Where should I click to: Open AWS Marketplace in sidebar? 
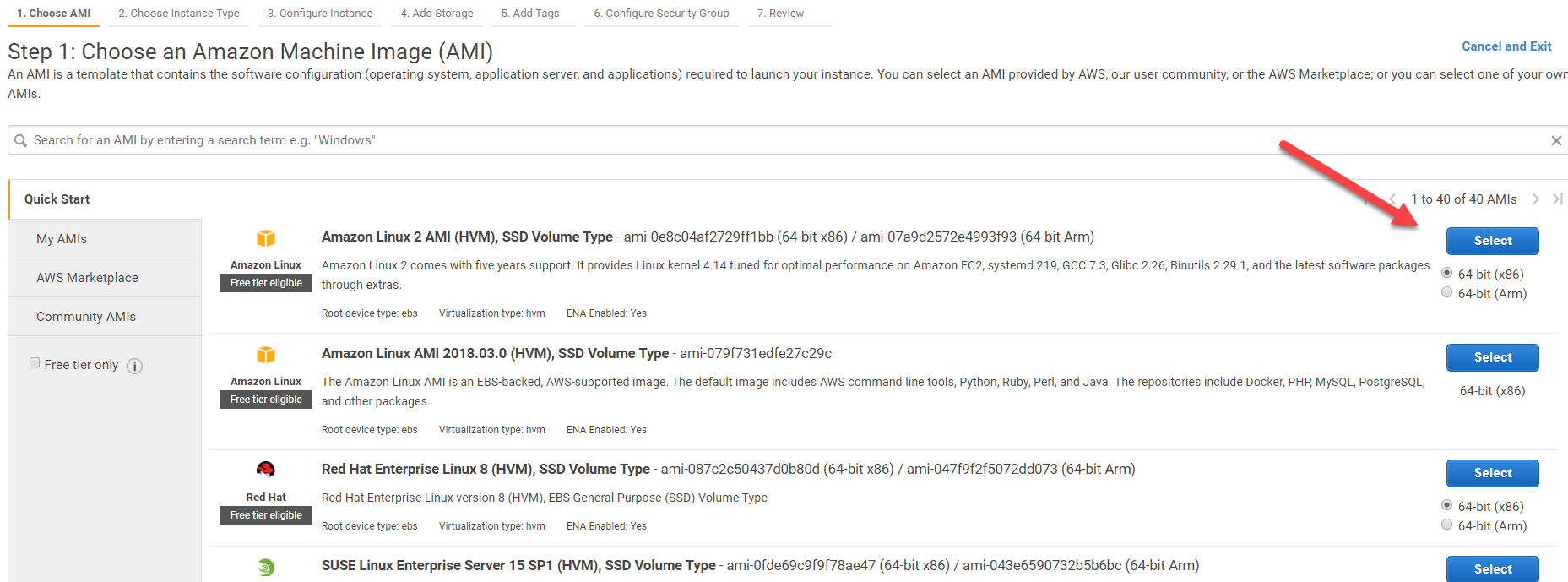coord(105,278)
